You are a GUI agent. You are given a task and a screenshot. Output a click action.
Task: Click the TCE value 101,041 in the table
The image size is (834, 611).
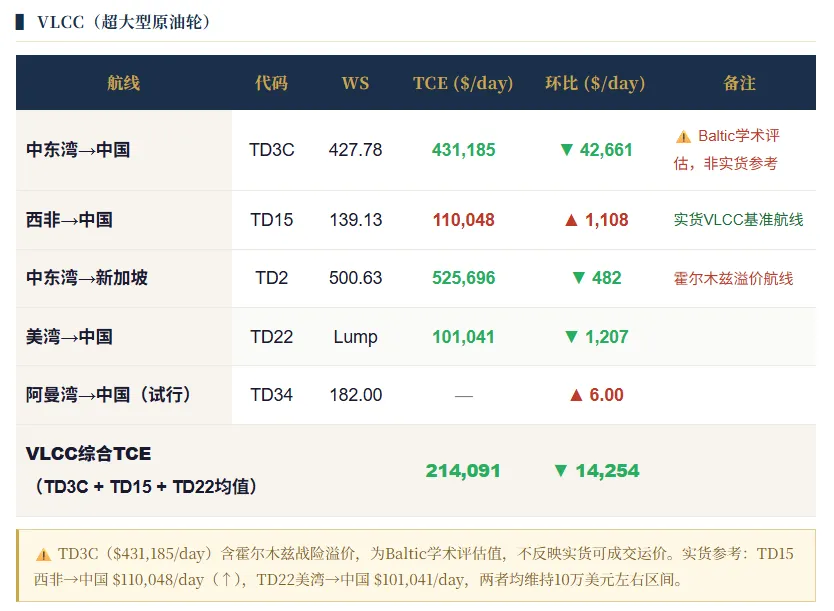463,337
